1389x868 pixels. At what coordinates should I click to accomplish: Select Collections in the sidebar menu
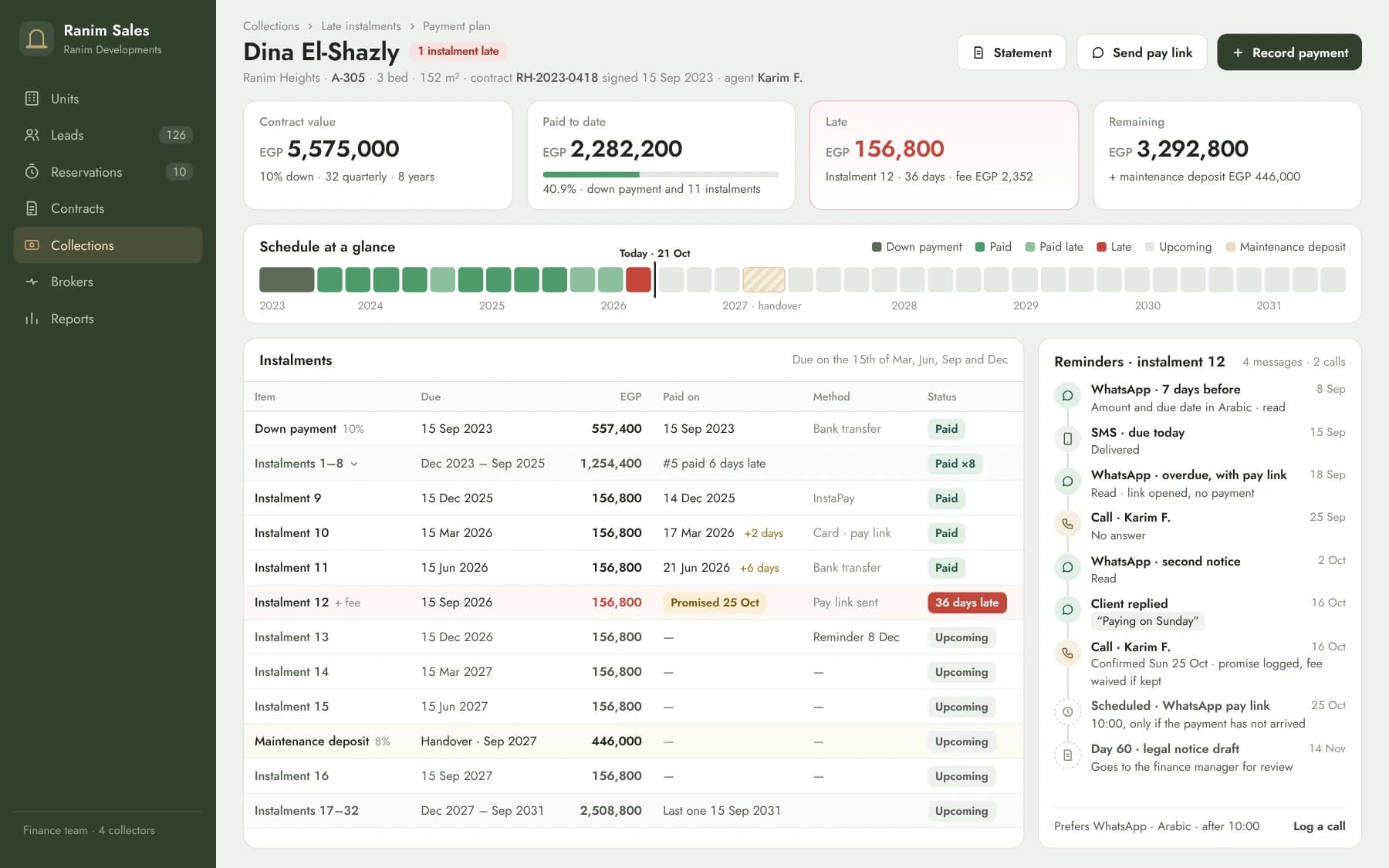(108, 245)
